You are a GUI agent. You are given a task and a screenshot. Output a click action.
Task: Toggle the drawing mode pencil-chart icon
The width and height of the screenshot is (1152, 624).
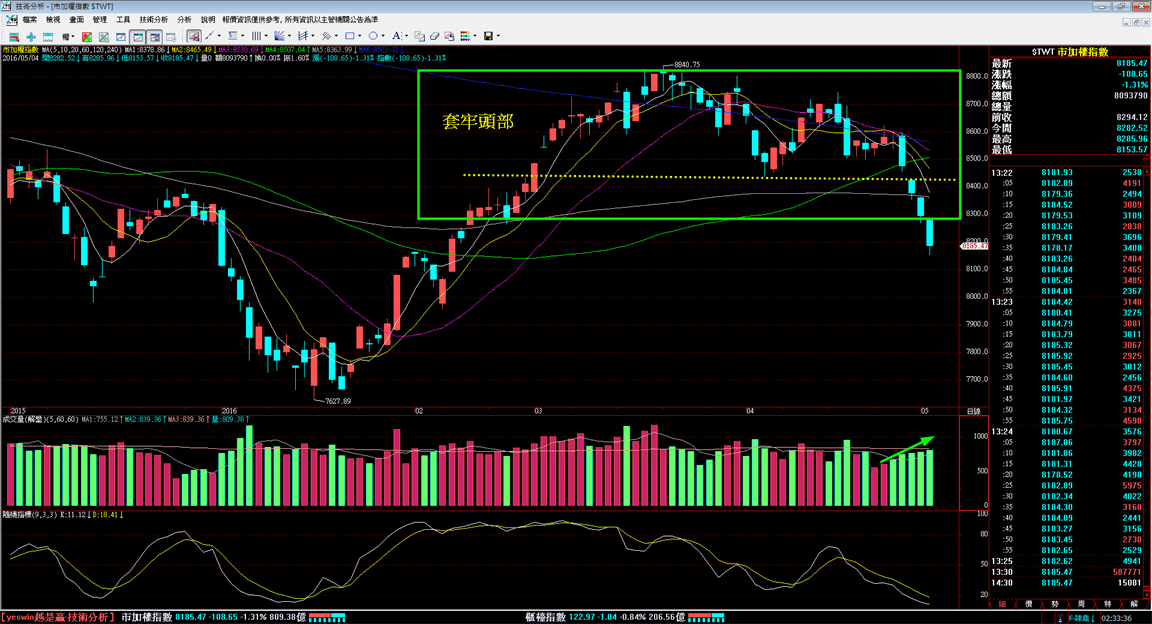coord(194,36)
